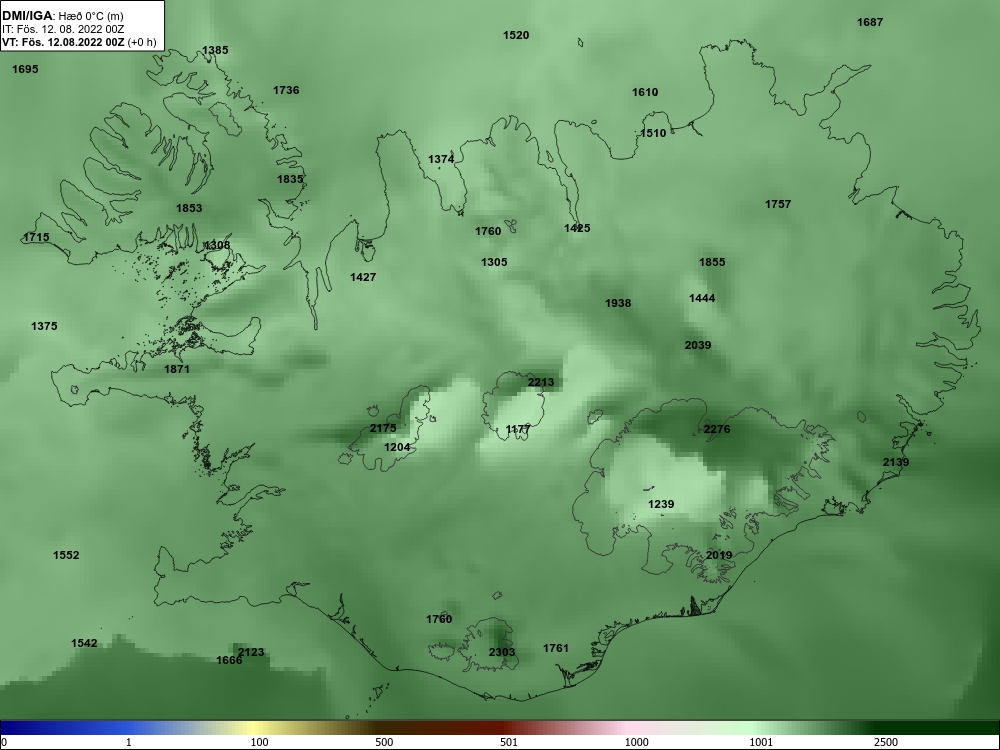The width and height of the screenshot is (1000, 750).
Task: Click the legend tick label 1000
Action: pos(636,742)
